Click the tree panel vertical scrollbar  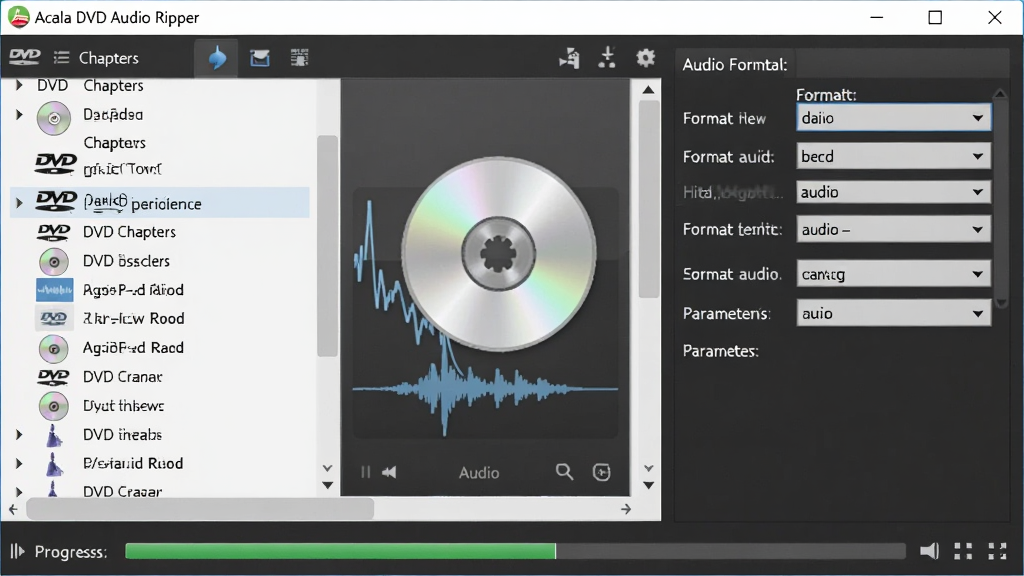point(327,246)
